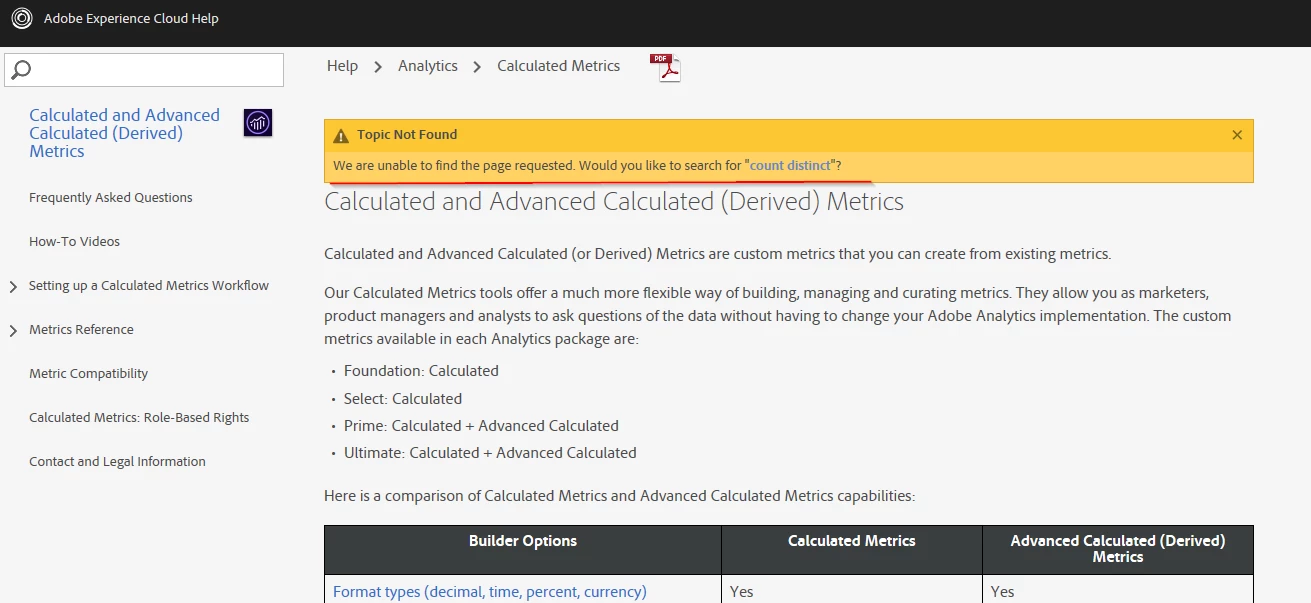This screenshot has height=603, width=1311.
Task: Dismiss the Topic Not Found alert
Action: 1237,135
